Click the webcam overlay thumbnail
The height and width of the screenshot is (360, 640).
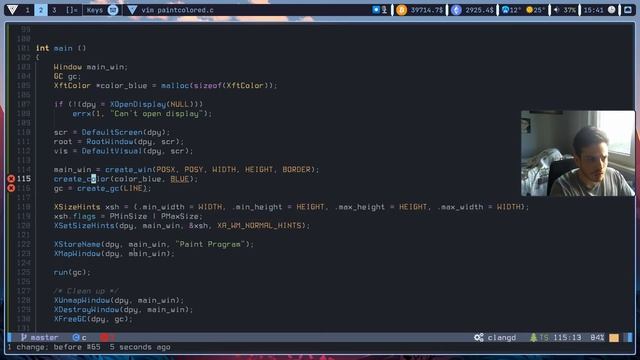[x=578, y=153]
